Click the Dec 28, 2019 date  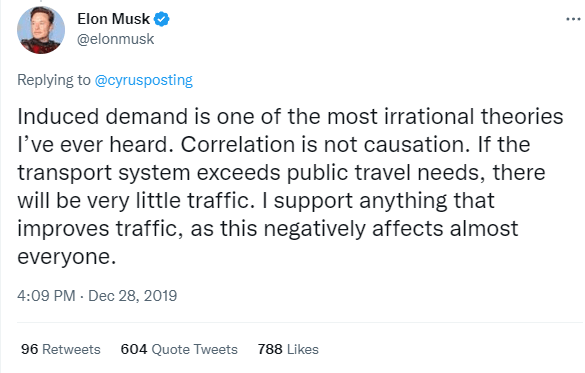[132, 296]
